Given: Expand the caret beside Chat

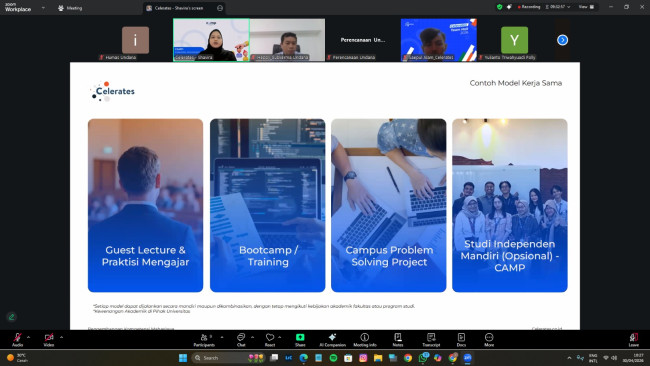Looking at the screenshot, I should tap(252, 337).
